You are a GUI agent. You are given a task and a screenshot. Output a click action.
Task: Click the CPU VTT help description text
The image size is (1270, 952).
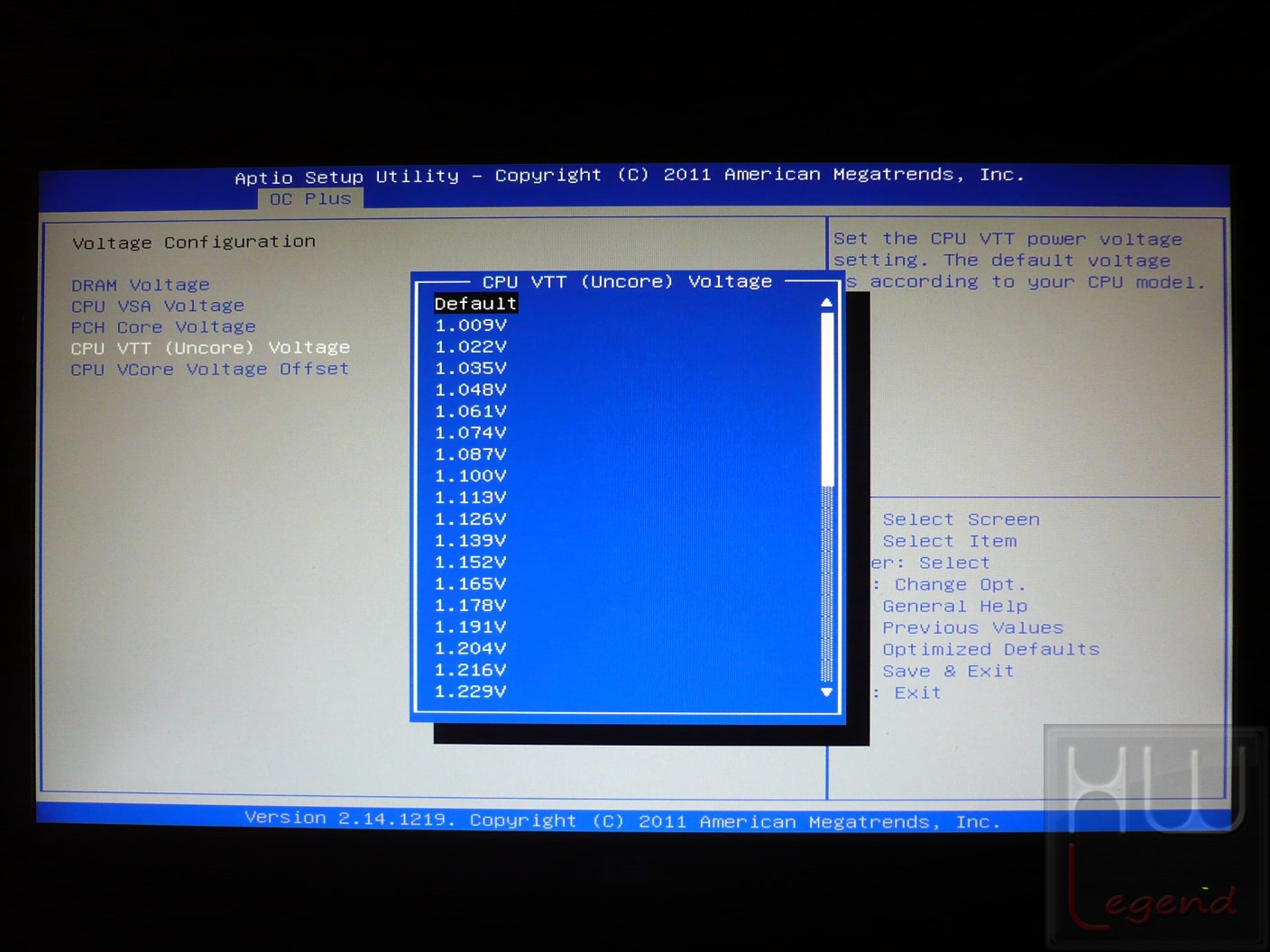pos(1019,261)
